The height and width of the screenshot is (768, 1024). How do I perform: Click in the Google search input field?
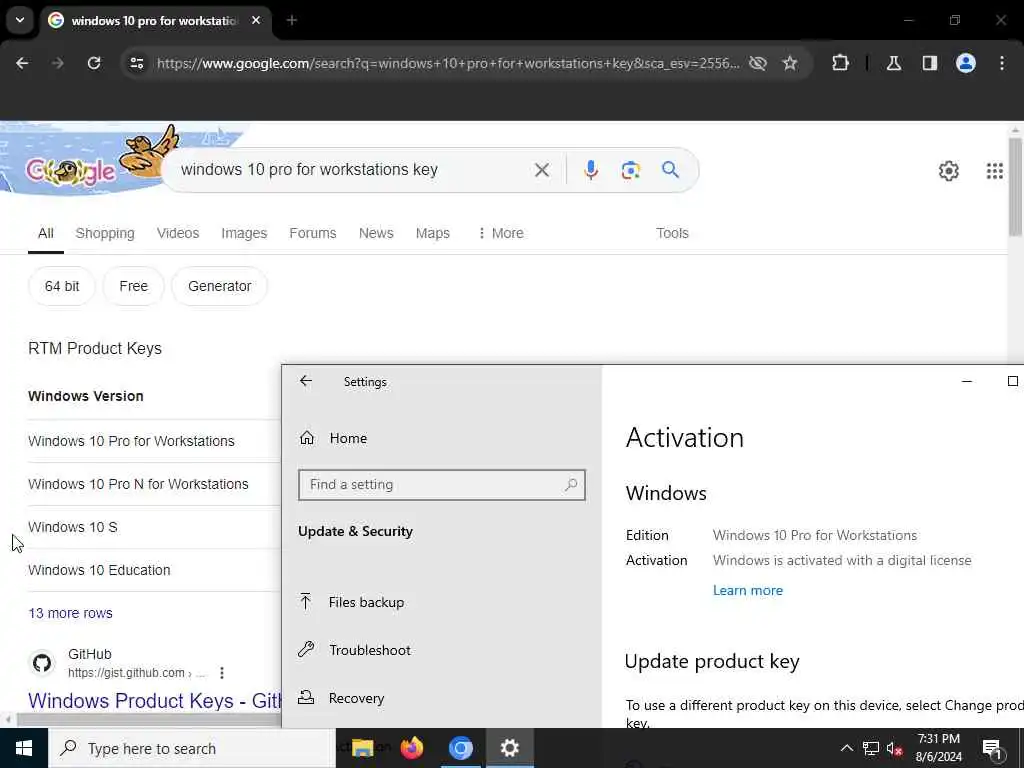353,170
